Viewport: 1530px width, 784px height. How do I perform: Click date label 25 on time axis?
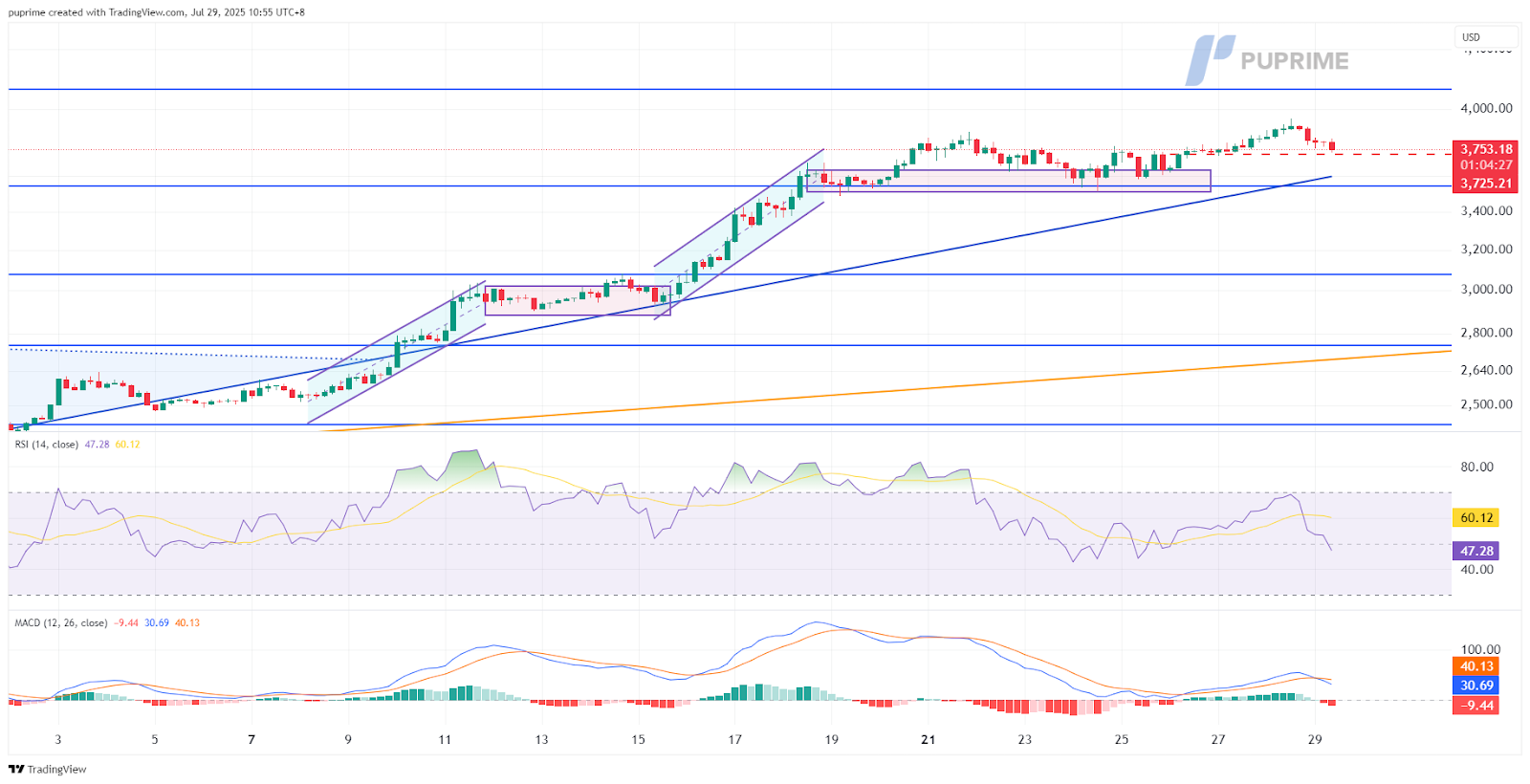click(1122, 739)
